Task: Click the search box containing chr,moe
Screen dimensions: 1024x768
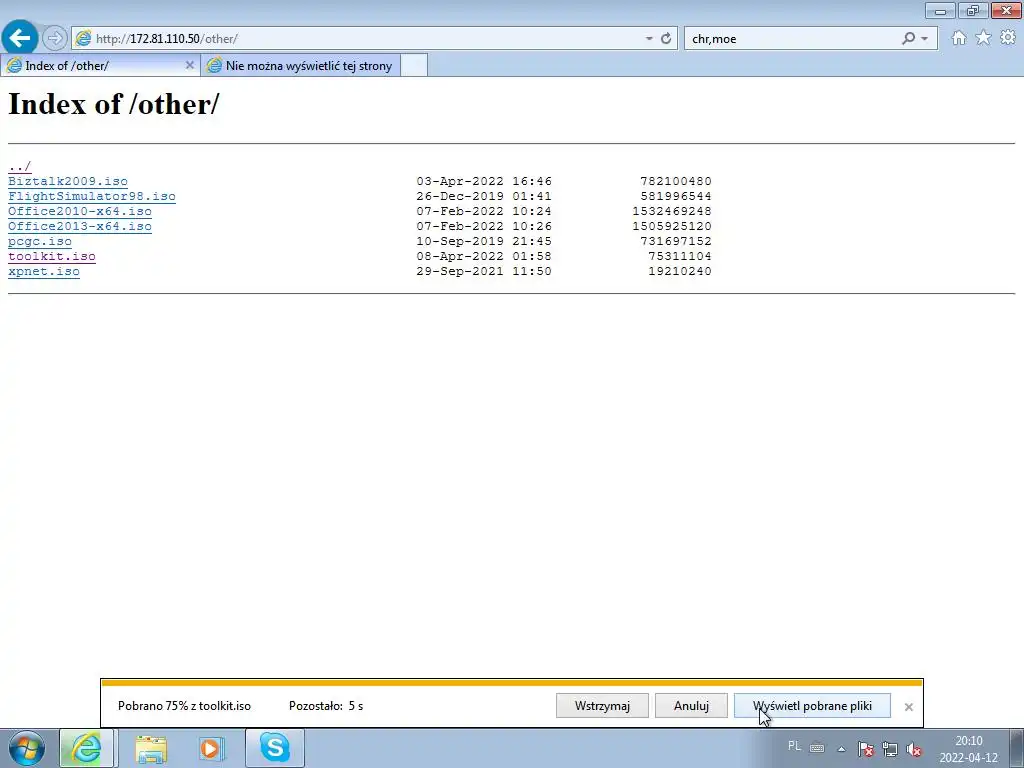Action: [793, 39]
